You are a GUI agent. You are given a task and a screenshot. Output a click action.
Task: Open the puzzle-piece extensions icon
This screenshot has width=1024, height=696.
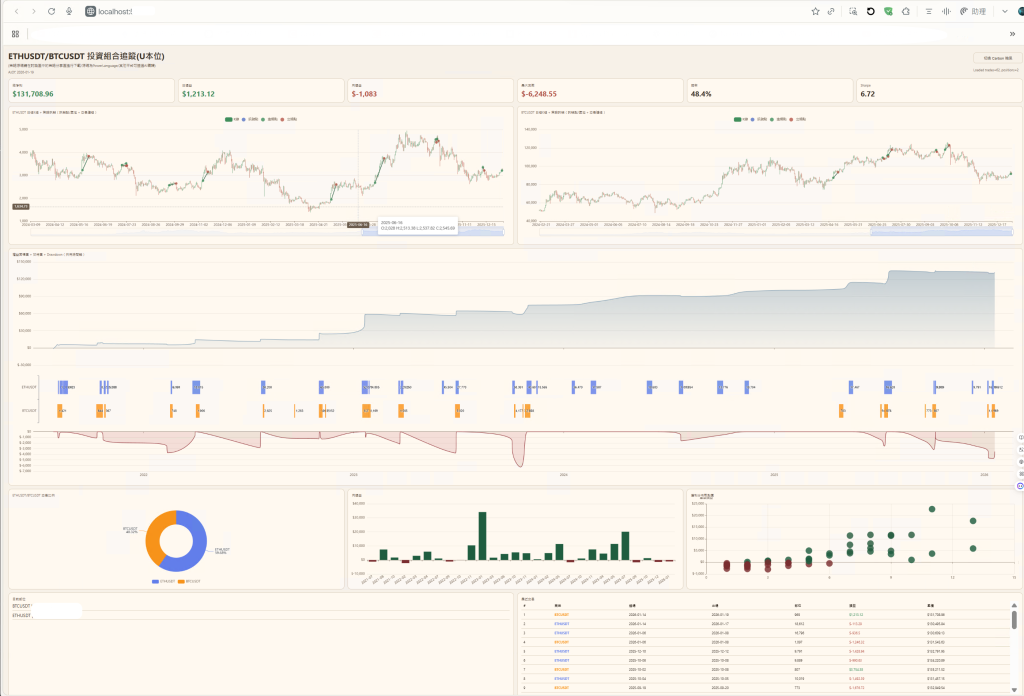(x=905, y=11)
